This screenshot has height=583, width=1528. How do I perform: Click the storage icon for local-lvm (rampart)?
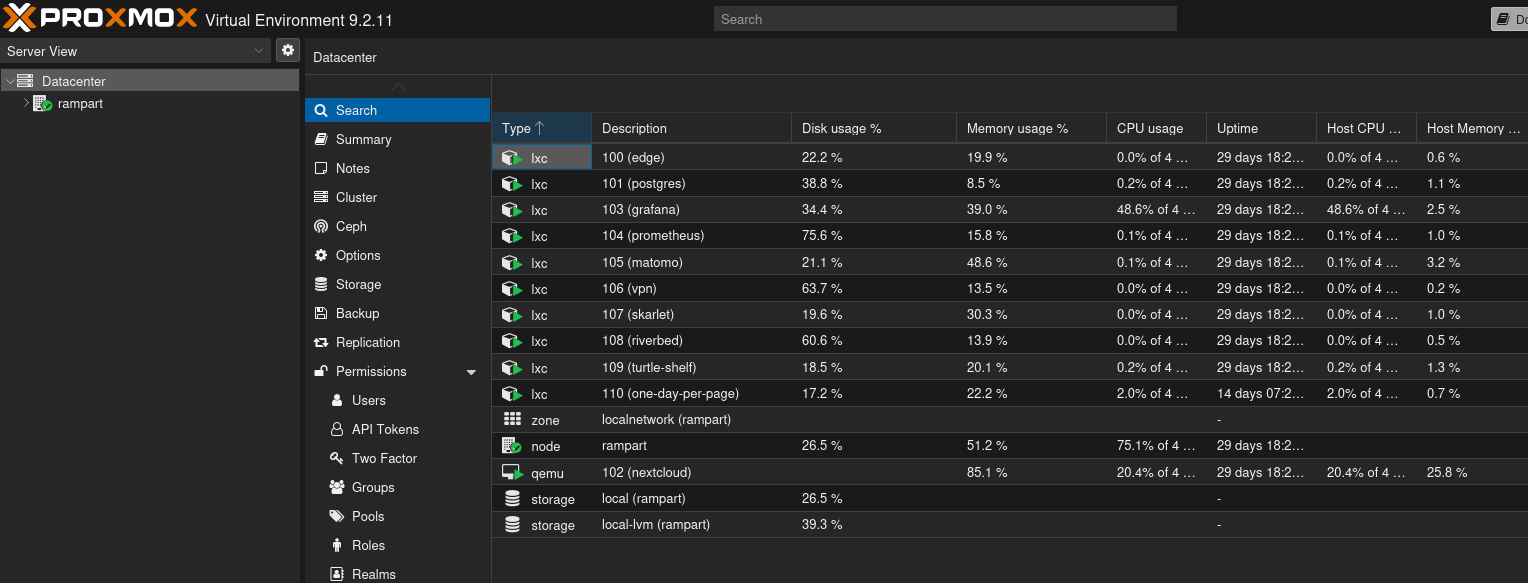512,525
